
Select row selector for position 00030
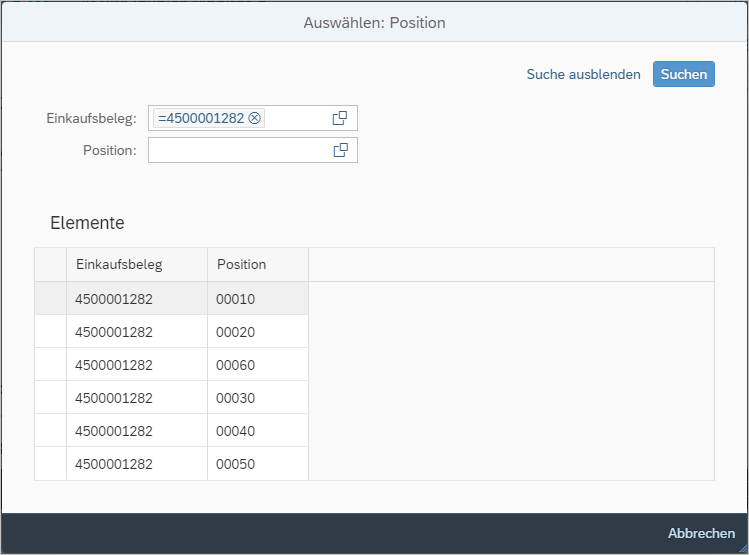click(50, 398)
